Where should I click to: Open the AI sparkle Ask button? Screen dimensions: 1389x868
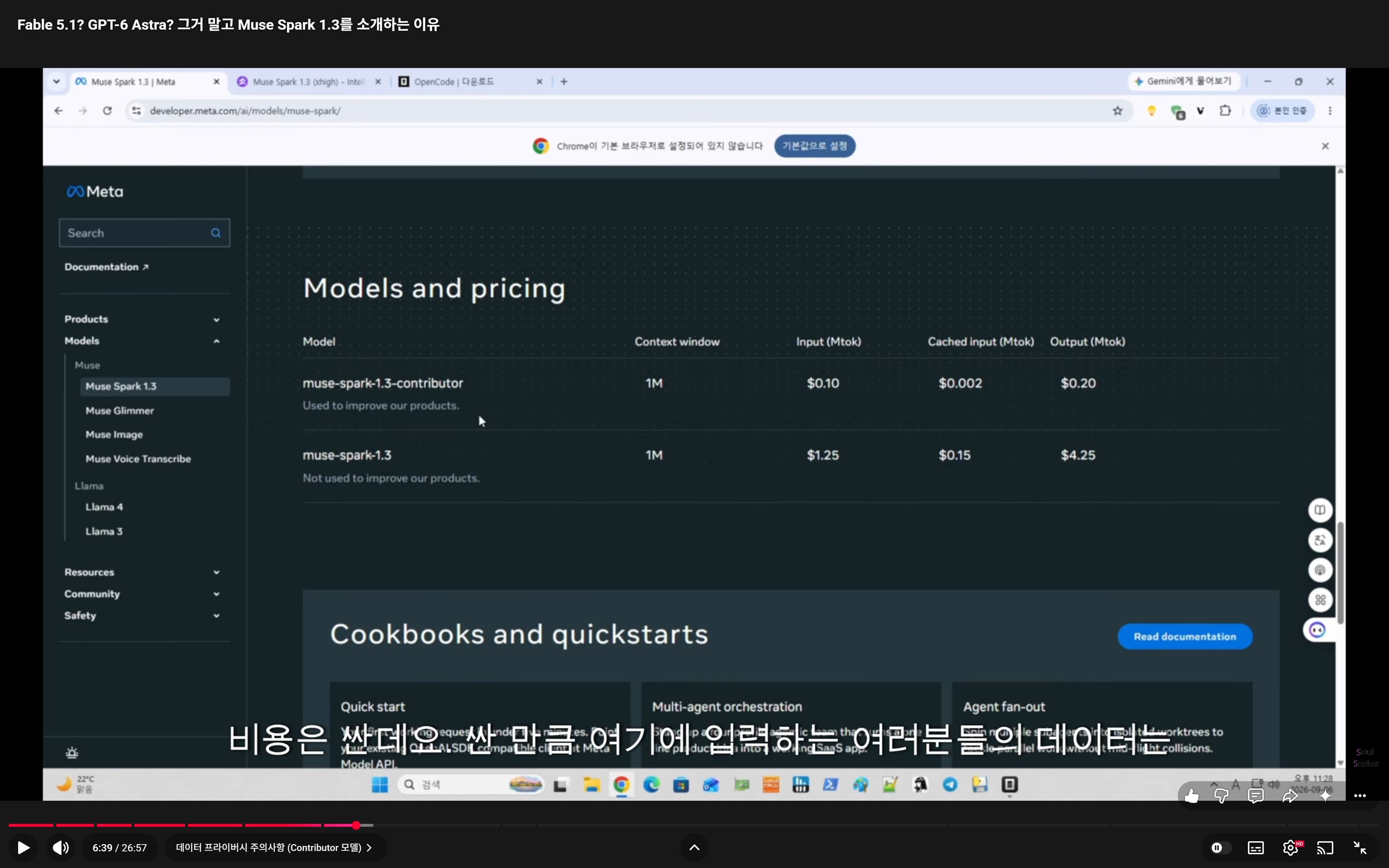[1326, 796]
